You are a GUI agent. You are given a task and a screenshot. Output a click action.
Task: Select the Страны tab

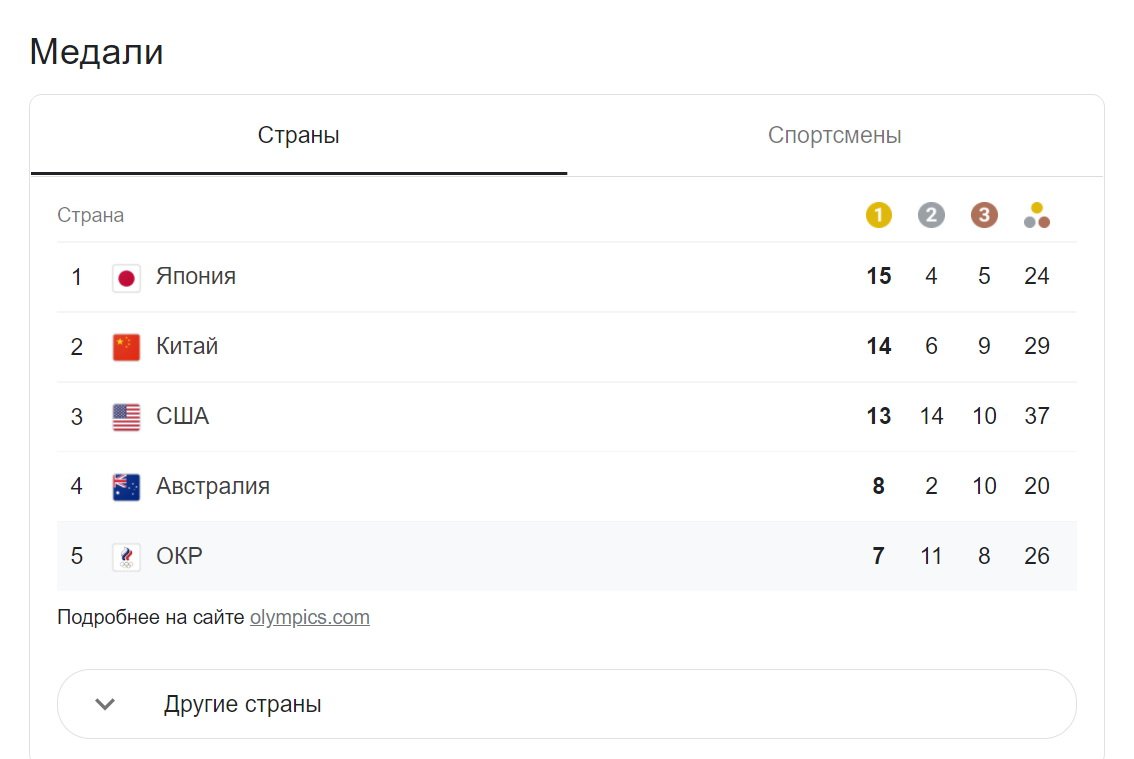[298, 135]
